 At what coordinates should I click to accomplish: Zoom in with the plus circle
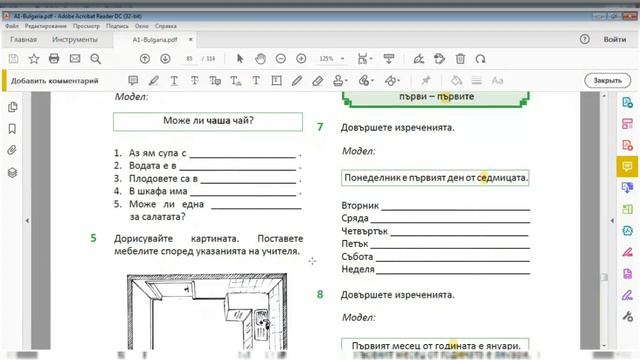[301, 59]
